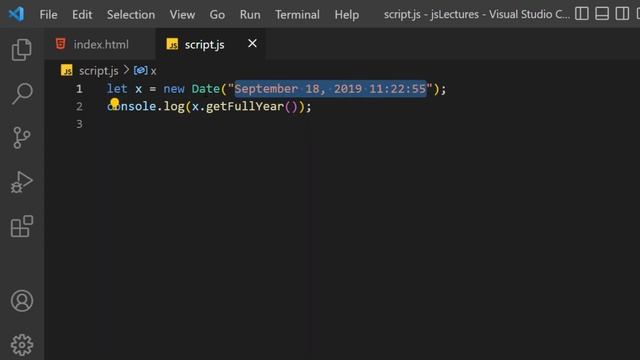Open the Help menu
The width and height of the screenshot is (640, 360).
347,15
